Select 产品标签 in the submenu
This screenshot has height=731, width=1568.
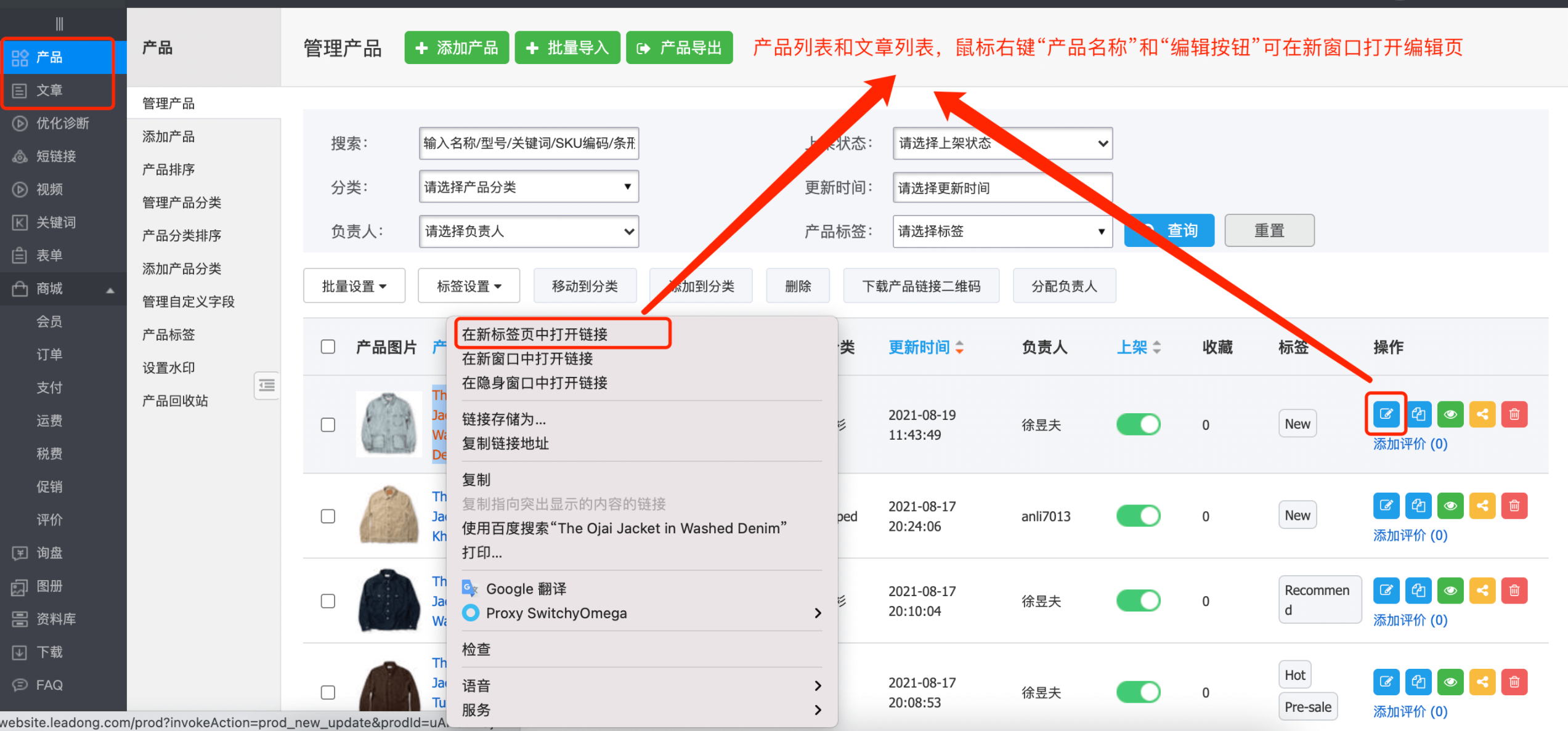tap(168, 334)
